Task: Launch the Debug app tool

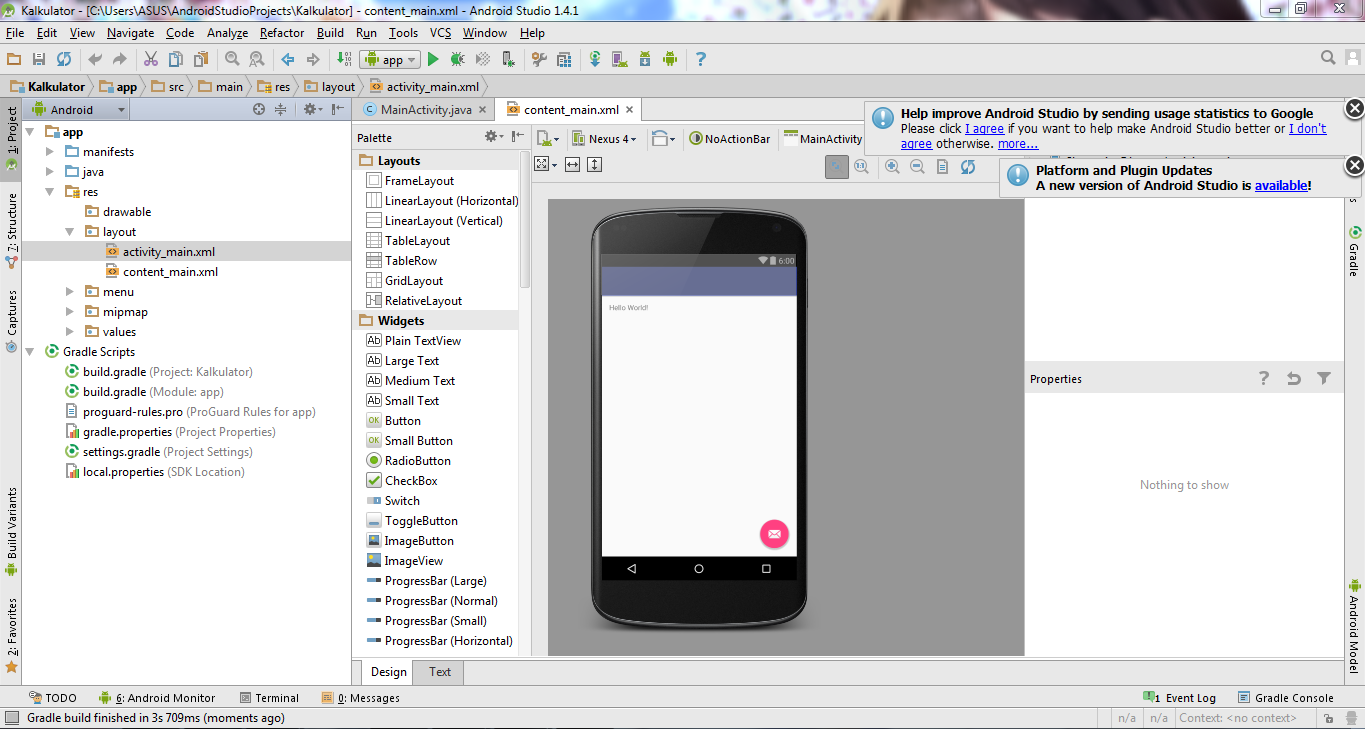Action: (x=456, y=59)
